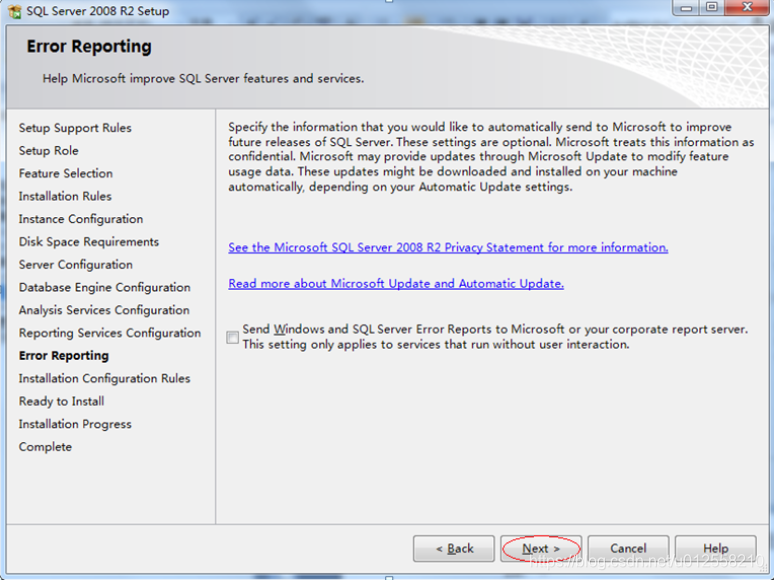The width and height of the screenshot is (774, 580).
Task: Select the bold Error Reporting sidebar step
Action: coord(64,355)
